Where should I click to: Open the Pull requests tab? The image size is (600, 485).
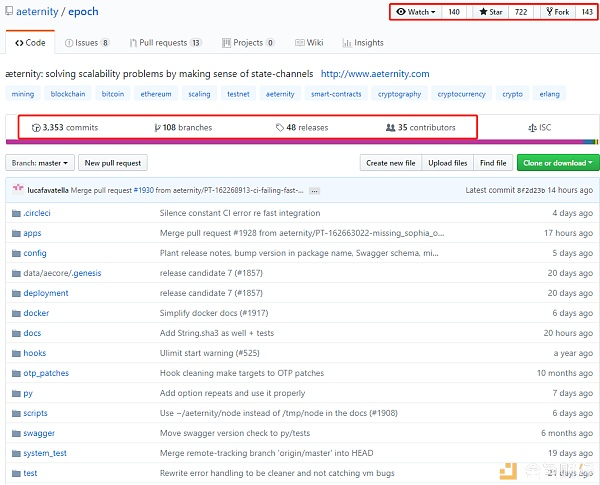point(166,42)
